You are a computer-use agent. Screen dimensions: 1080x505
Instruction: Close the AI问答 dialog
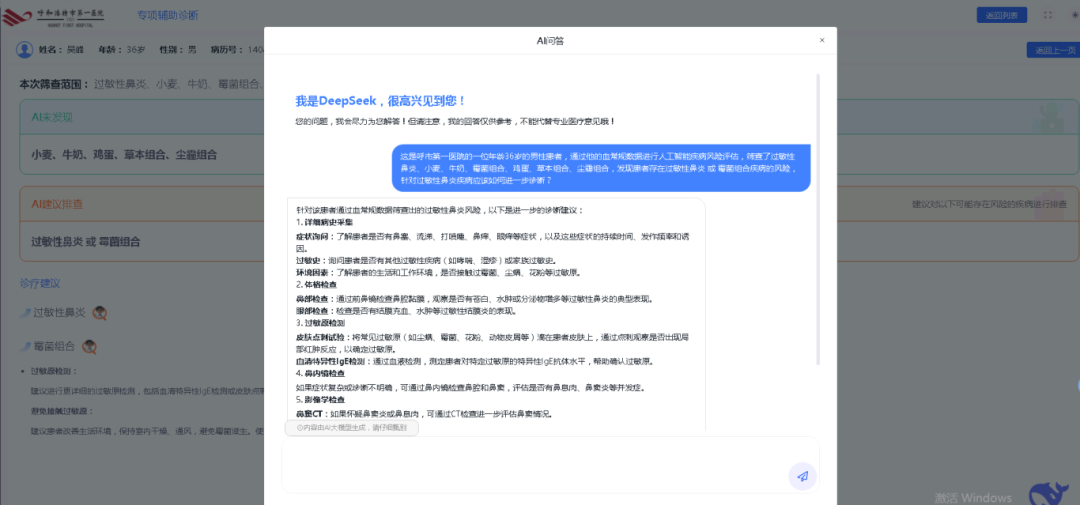822,40
